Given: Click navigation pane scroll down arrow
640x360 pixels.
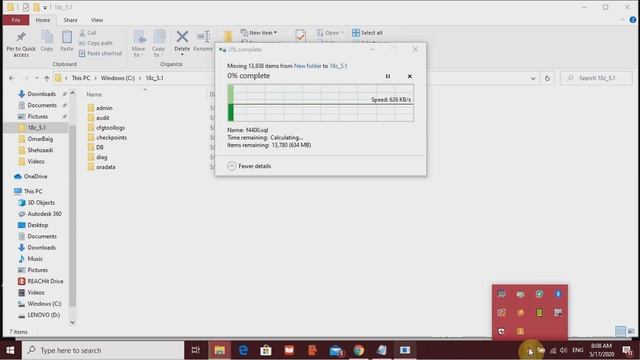Looking at the screenshot, I should point(72,322).
